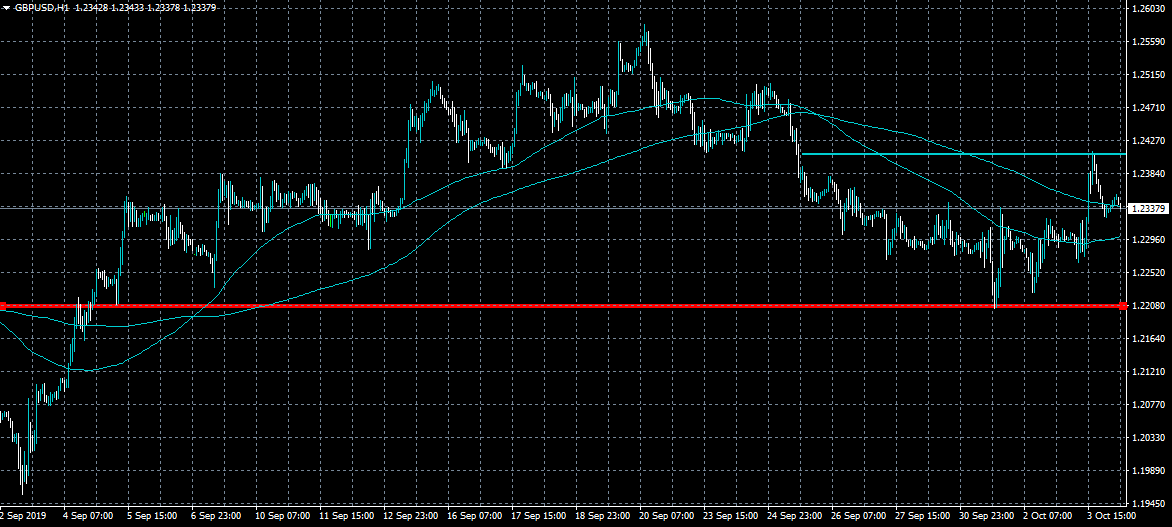Screen dimensions: 1172x527
Task: Click the 18 Sep 23:00 time label
Action: pyautogui.click(x=604, y=517)
